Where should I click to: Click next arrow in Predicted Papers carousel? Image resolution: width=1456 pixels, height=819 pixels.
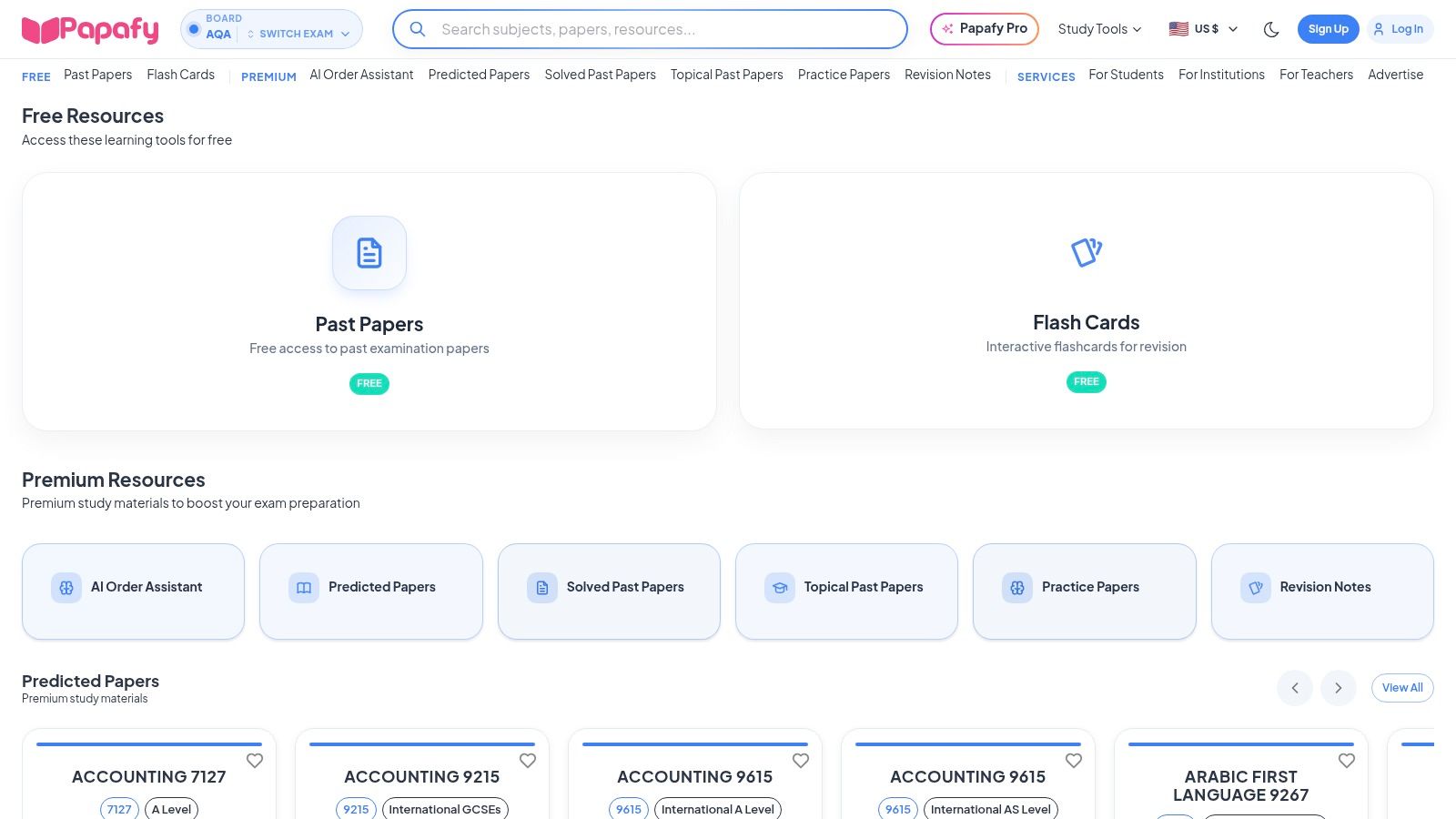point(1339,688)
